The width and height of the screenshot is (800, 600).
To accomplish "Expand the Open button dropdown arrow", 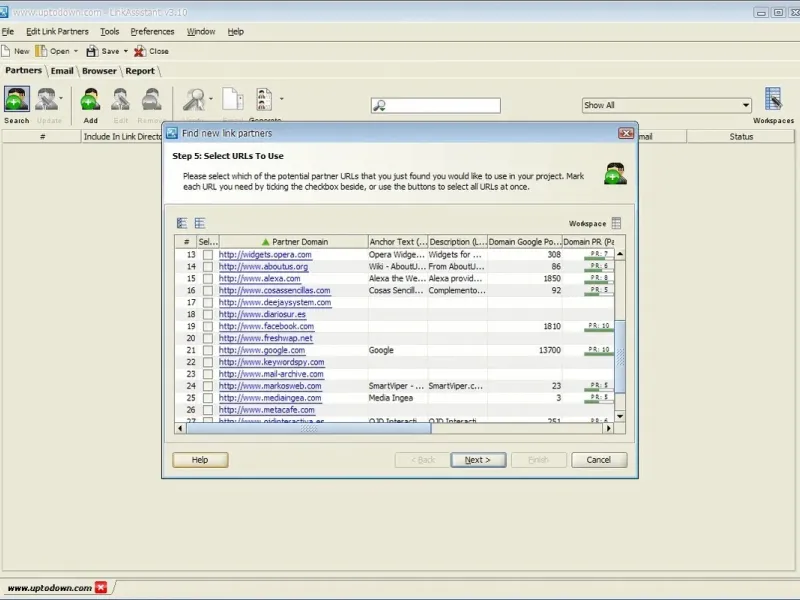I will click(x=76, y=51).
